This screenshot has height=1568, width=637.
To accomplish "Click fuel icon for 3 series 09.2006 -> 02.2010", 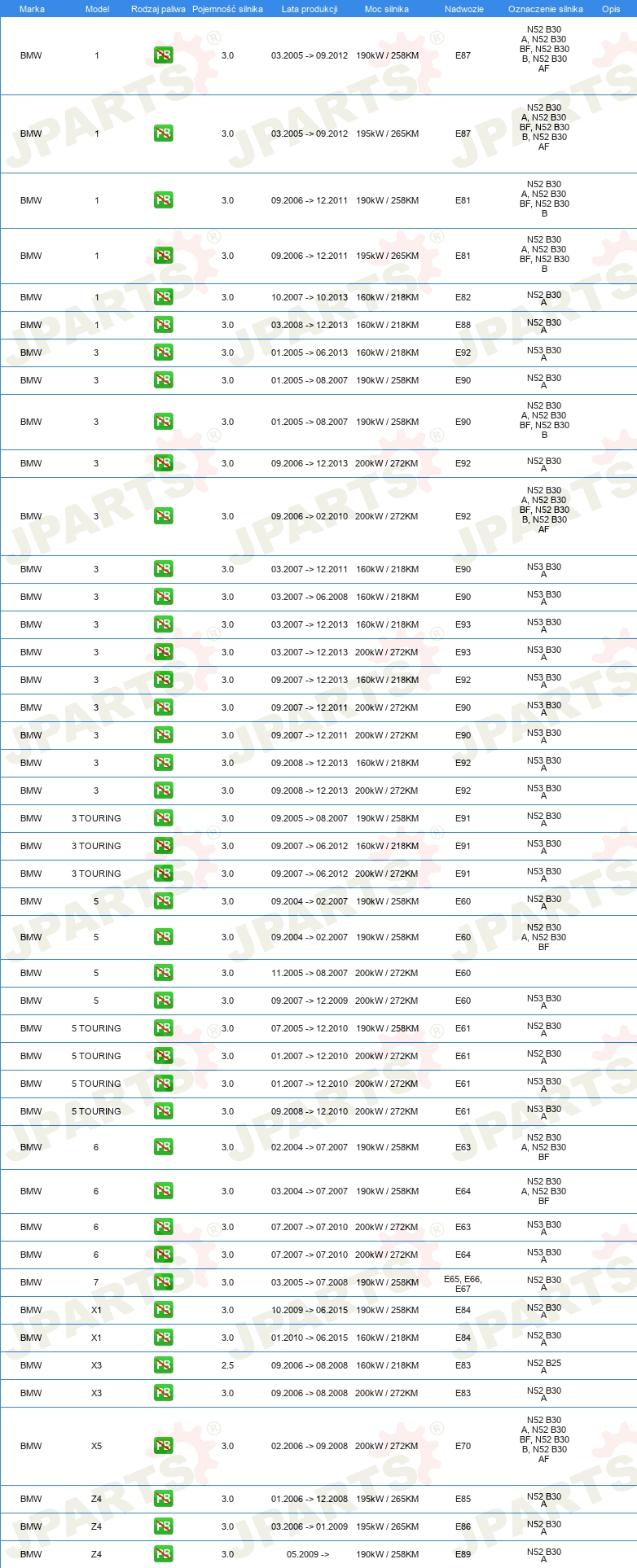I will pyautogui.click(x=163, y=516).
